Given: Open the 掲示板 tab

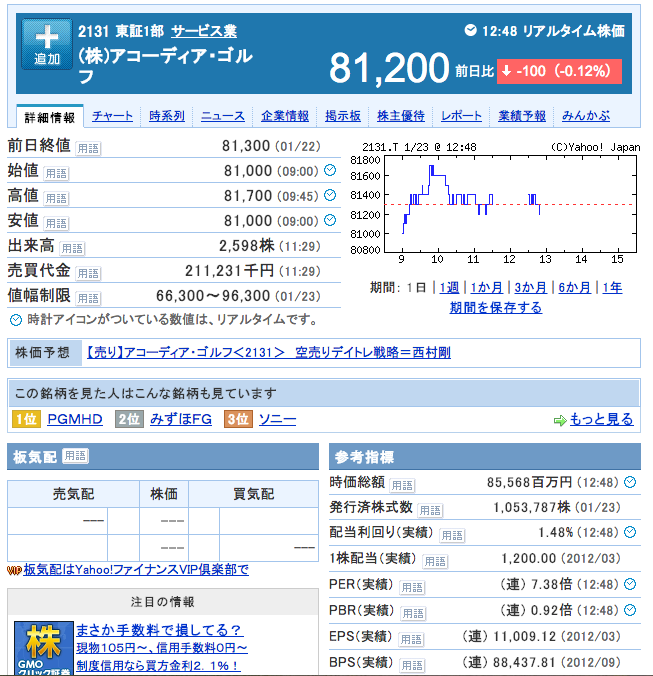Looking at the screenshot, I should (343, 116).
